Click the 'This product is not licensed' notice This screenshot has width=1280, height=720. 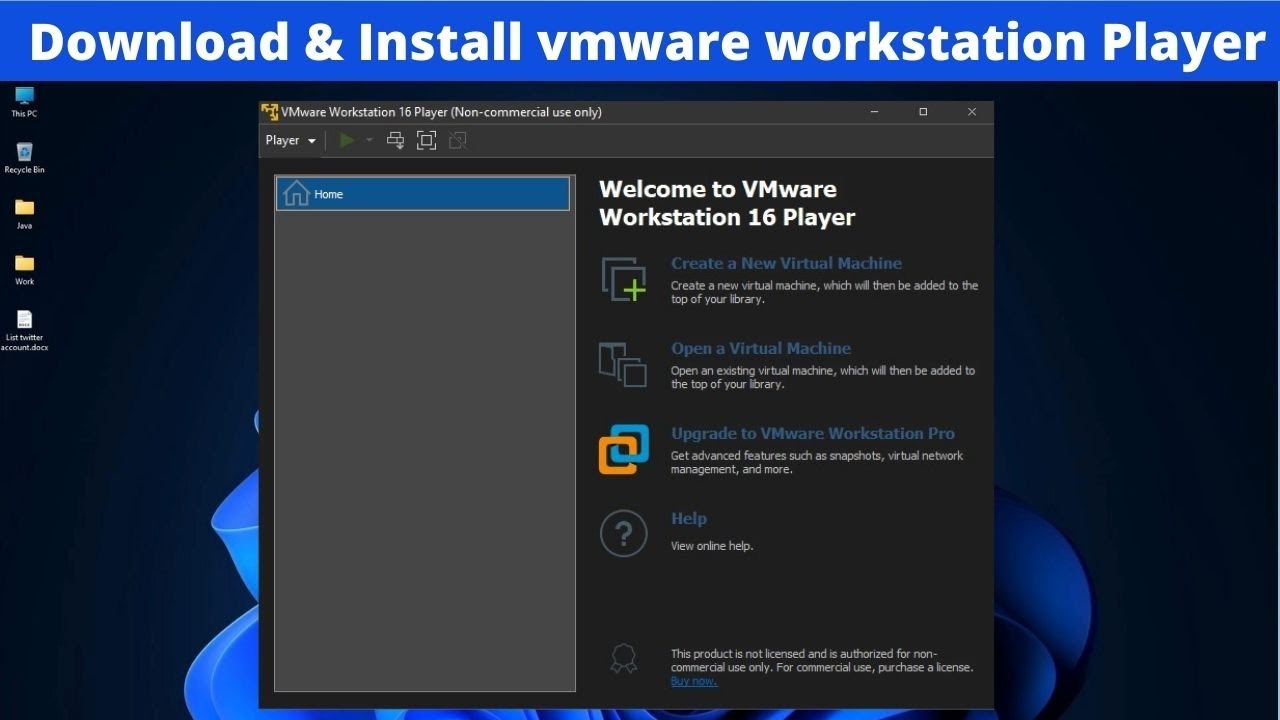click(822, 660)
